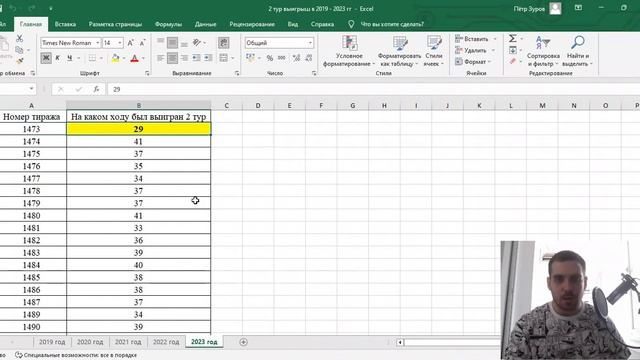Click the AutoSum sigma icon
The width and height of the screenshot is (640, 360).
(x=513, y=38)
